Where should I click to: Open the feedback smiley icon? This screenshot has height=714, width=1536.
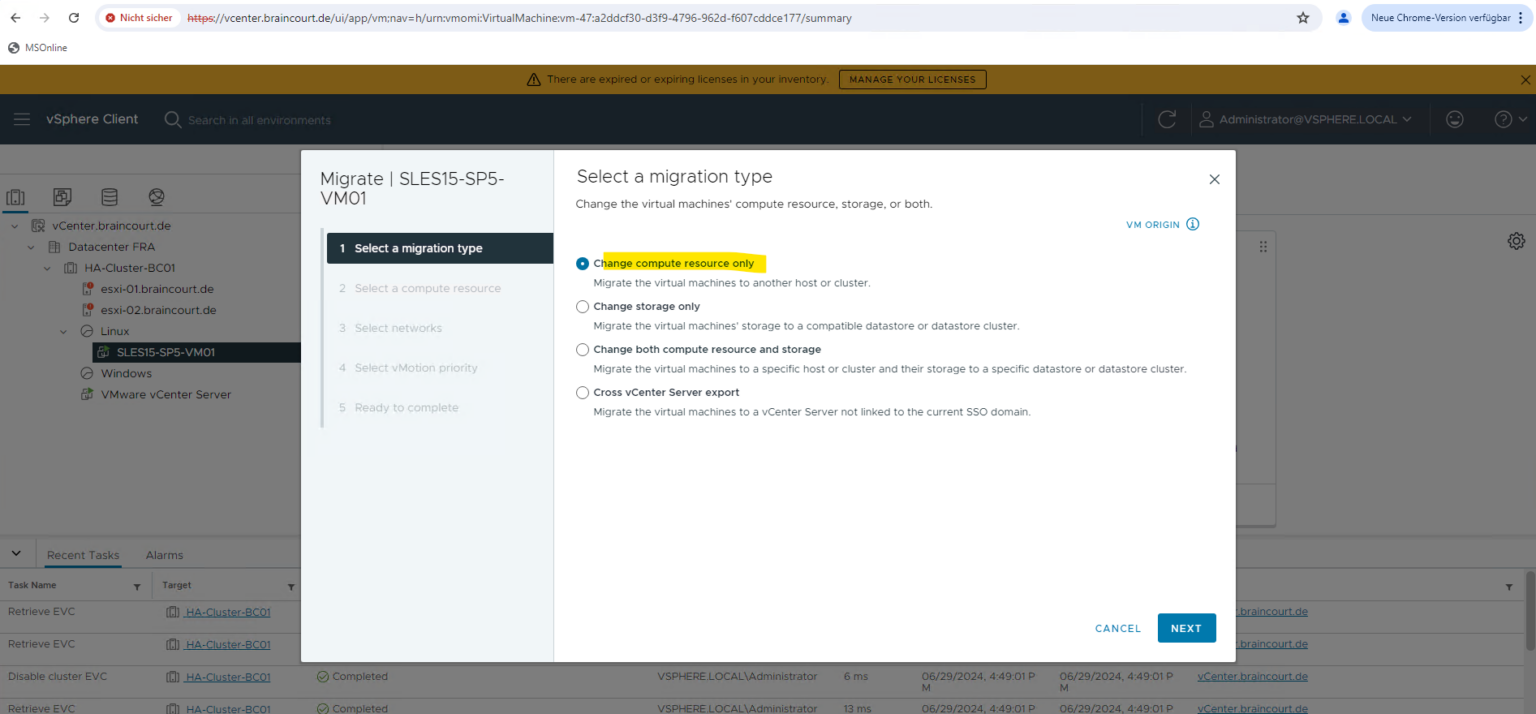pyautogui.click(x=1455, y=119)
